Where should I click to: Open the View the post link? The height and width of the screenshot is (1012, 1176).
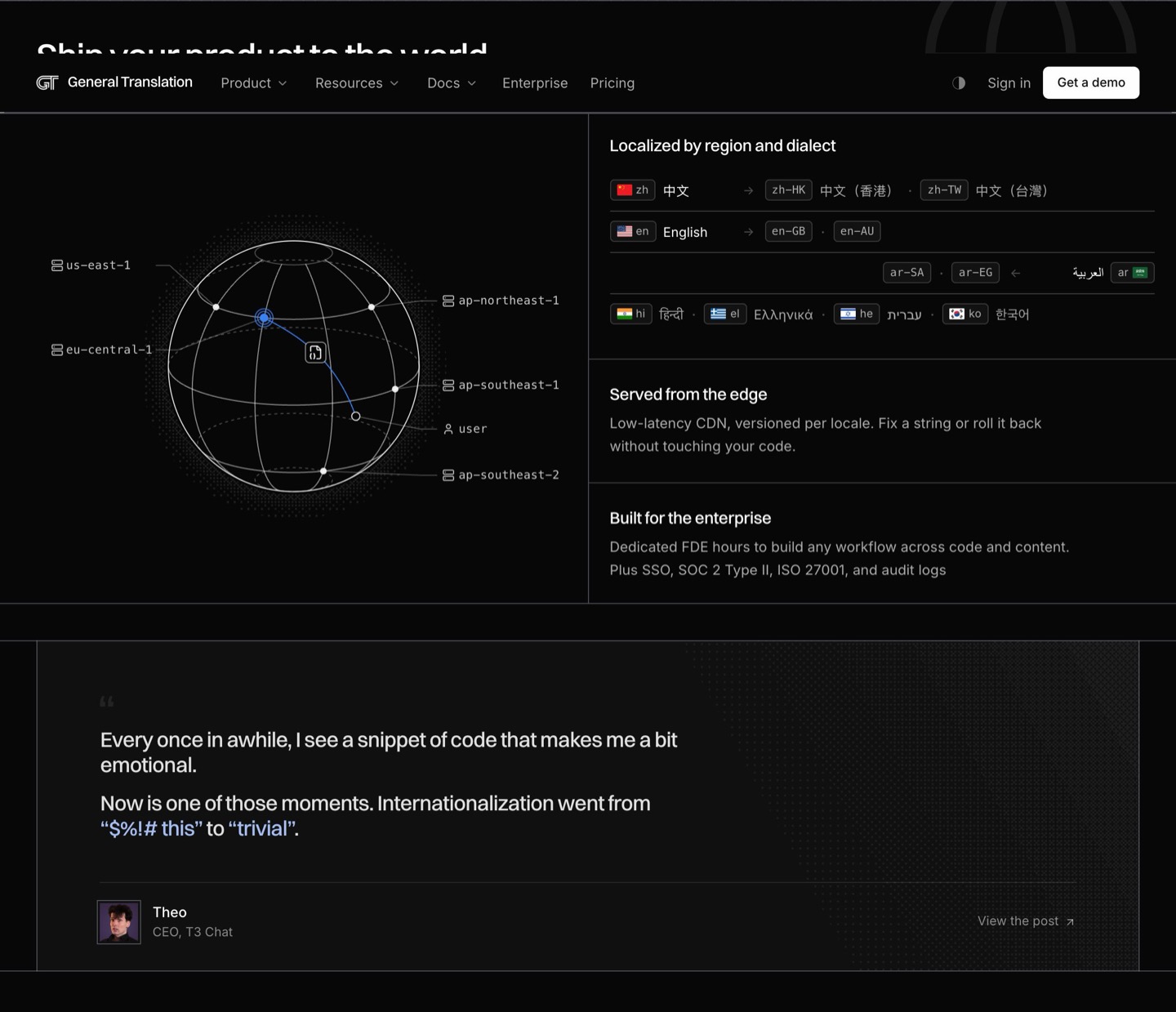click(1026, 921)
